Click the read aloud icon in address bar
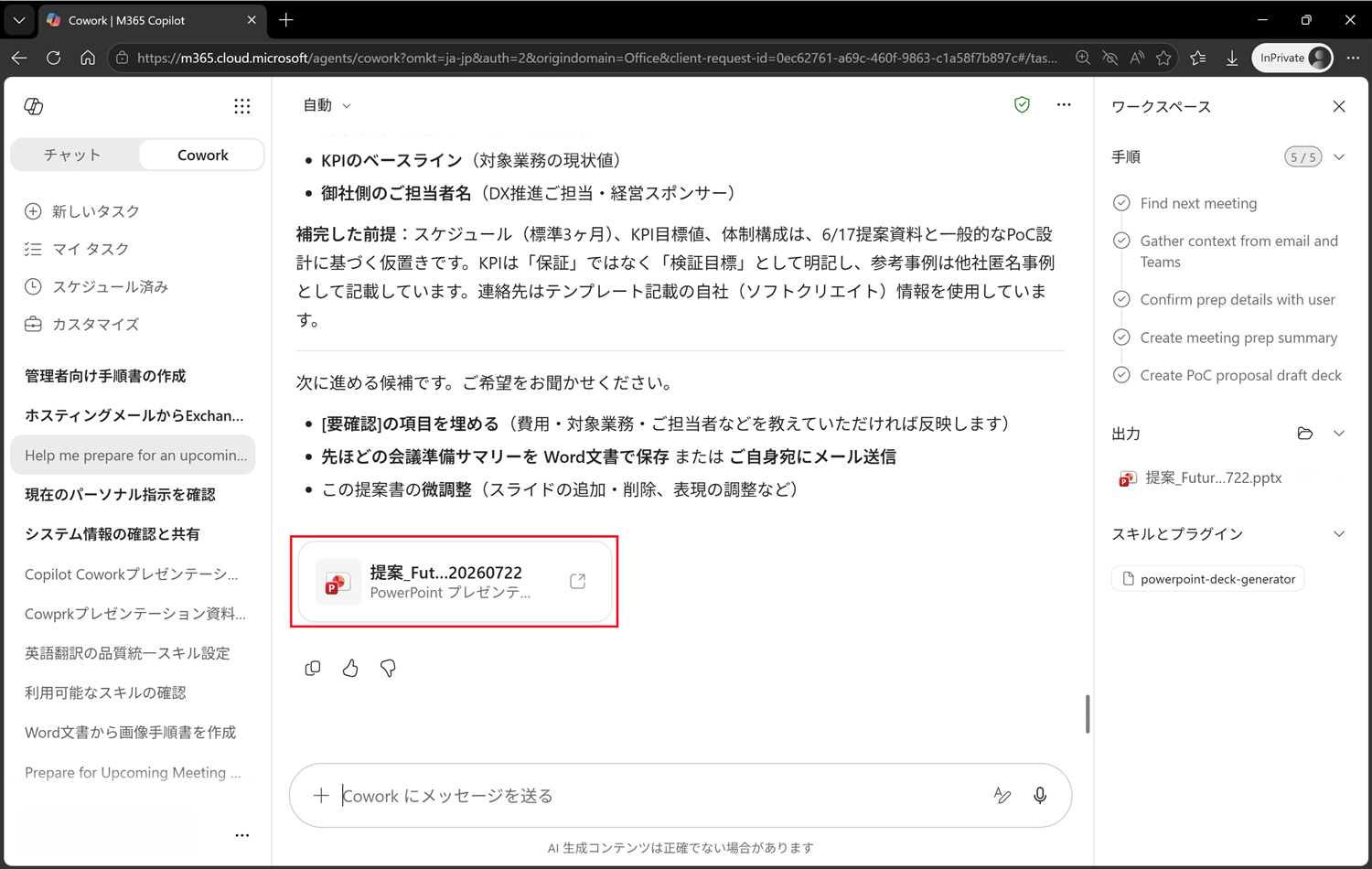 pyautogui.click(x=1137, y=58)
